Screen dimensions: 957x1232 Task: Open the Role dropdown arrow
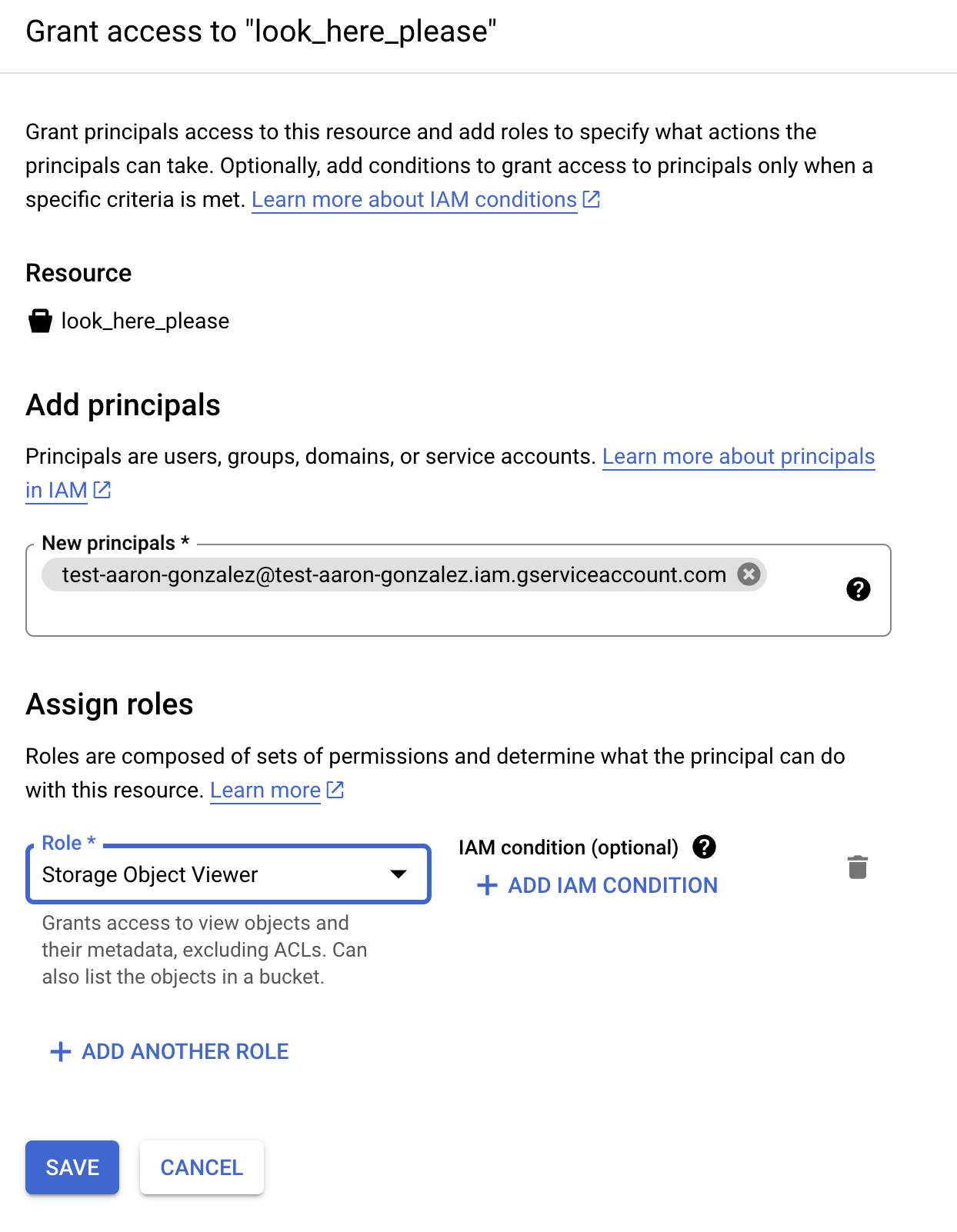398,874
